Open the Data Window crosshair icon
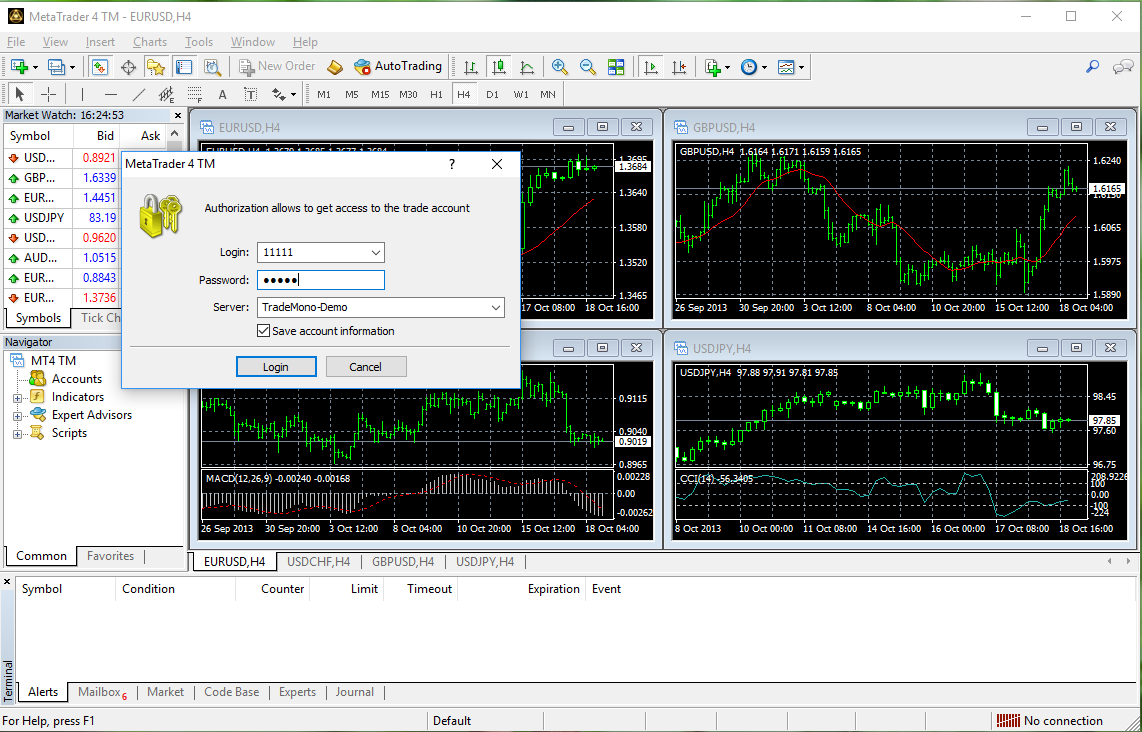The width and height of the screenshot is (1142, 732). tap(128, 67)
